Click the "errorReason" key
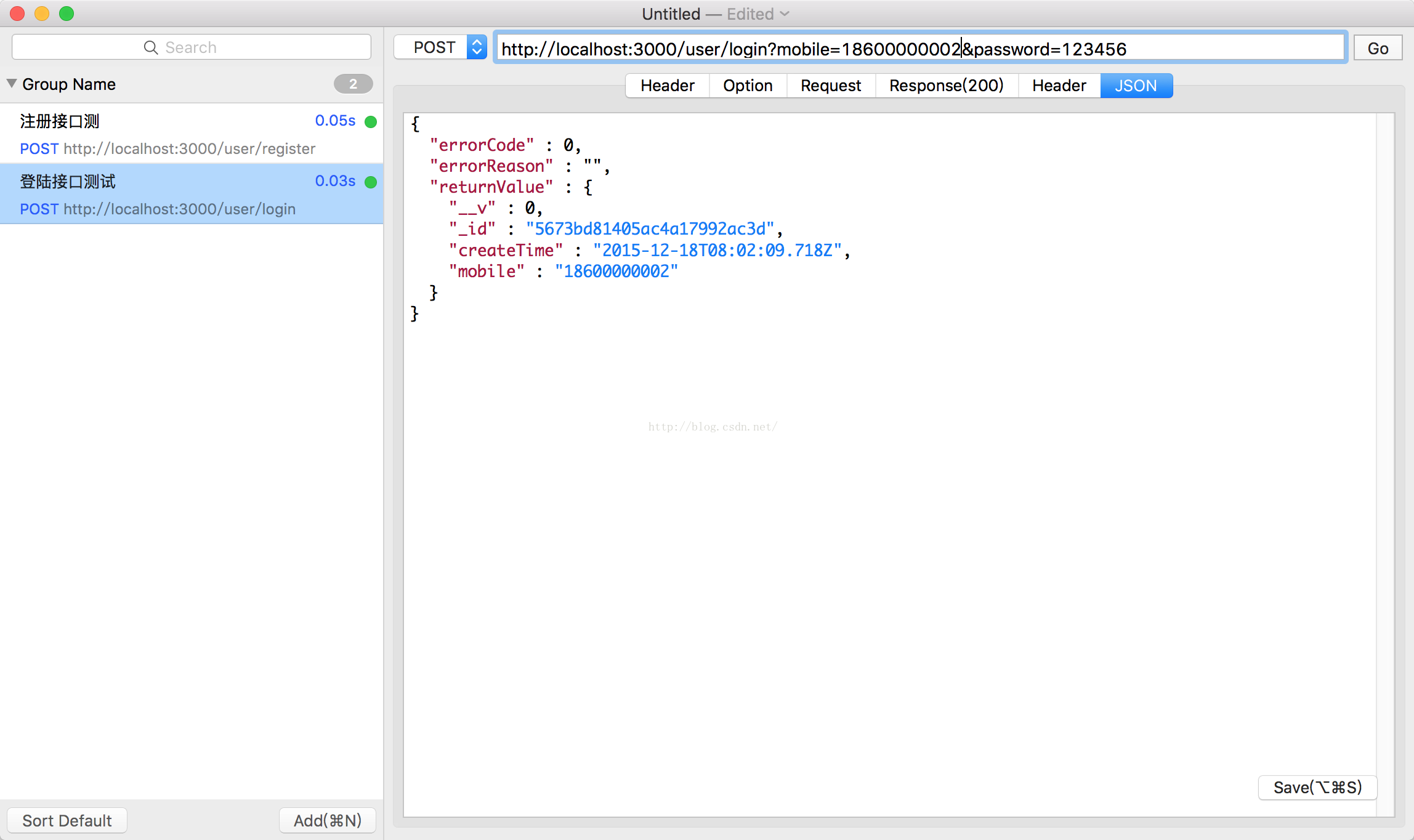This screenshot has width=1414, height=840. 491,166
